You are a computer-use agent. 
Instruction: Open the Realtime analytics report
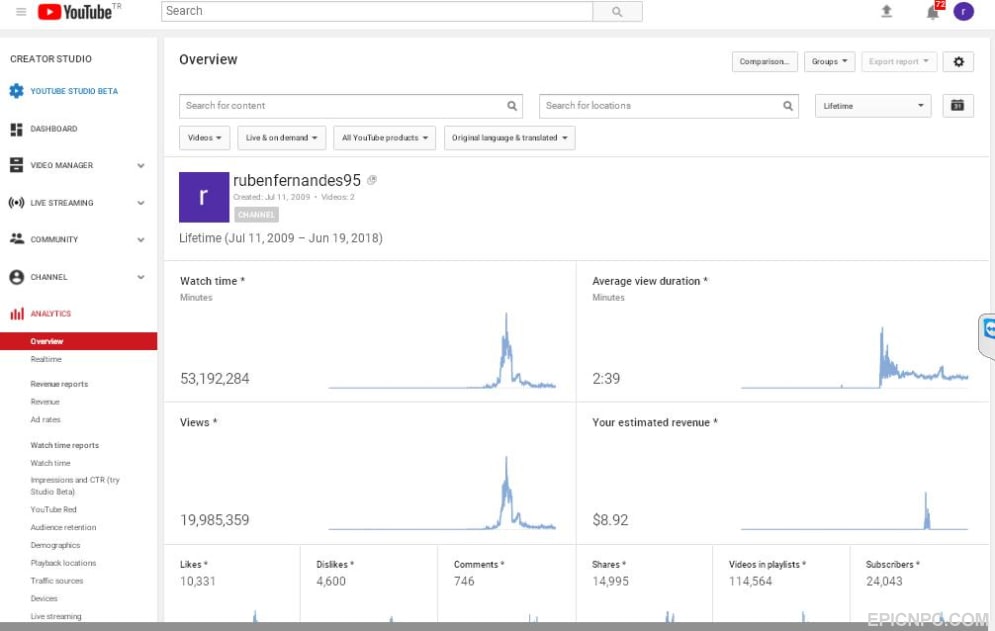click(x=46, y=359)
